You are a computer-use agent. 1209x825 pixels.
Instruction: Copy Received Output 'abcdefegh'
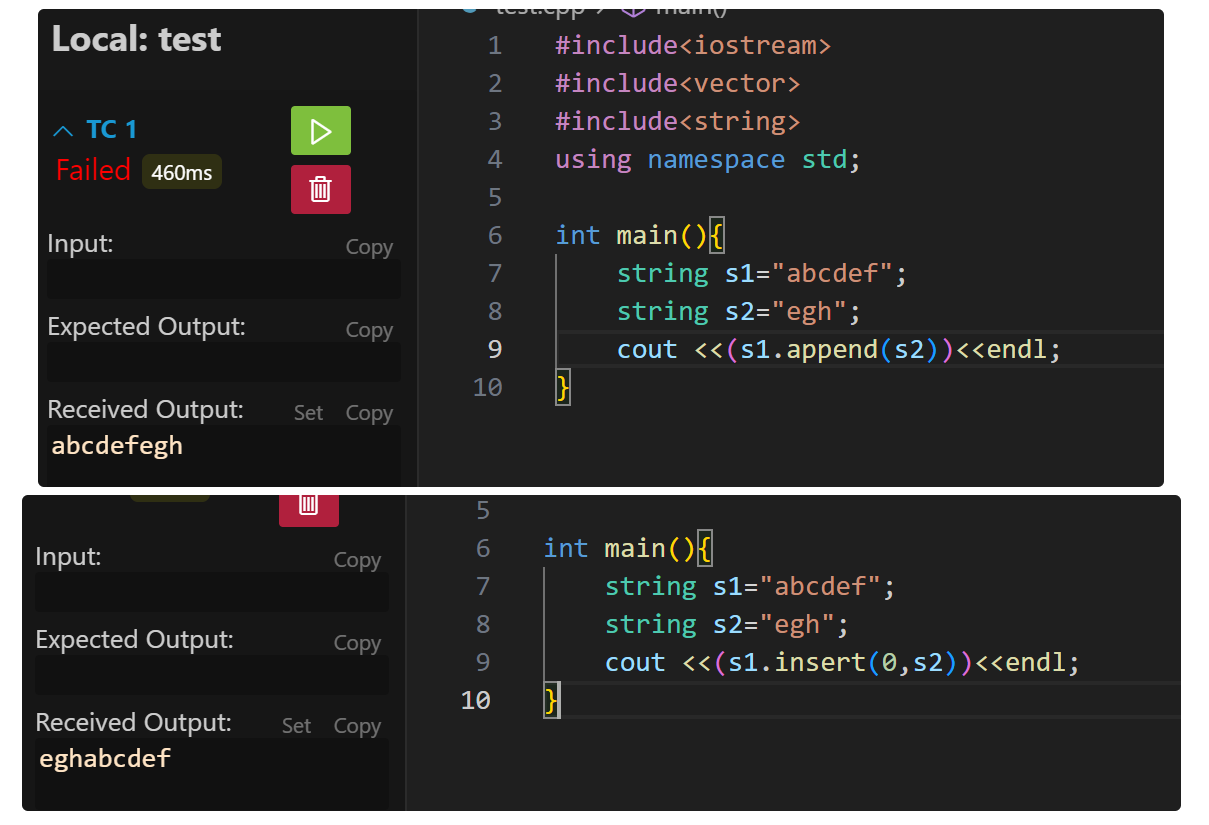(x=368, y=413)
